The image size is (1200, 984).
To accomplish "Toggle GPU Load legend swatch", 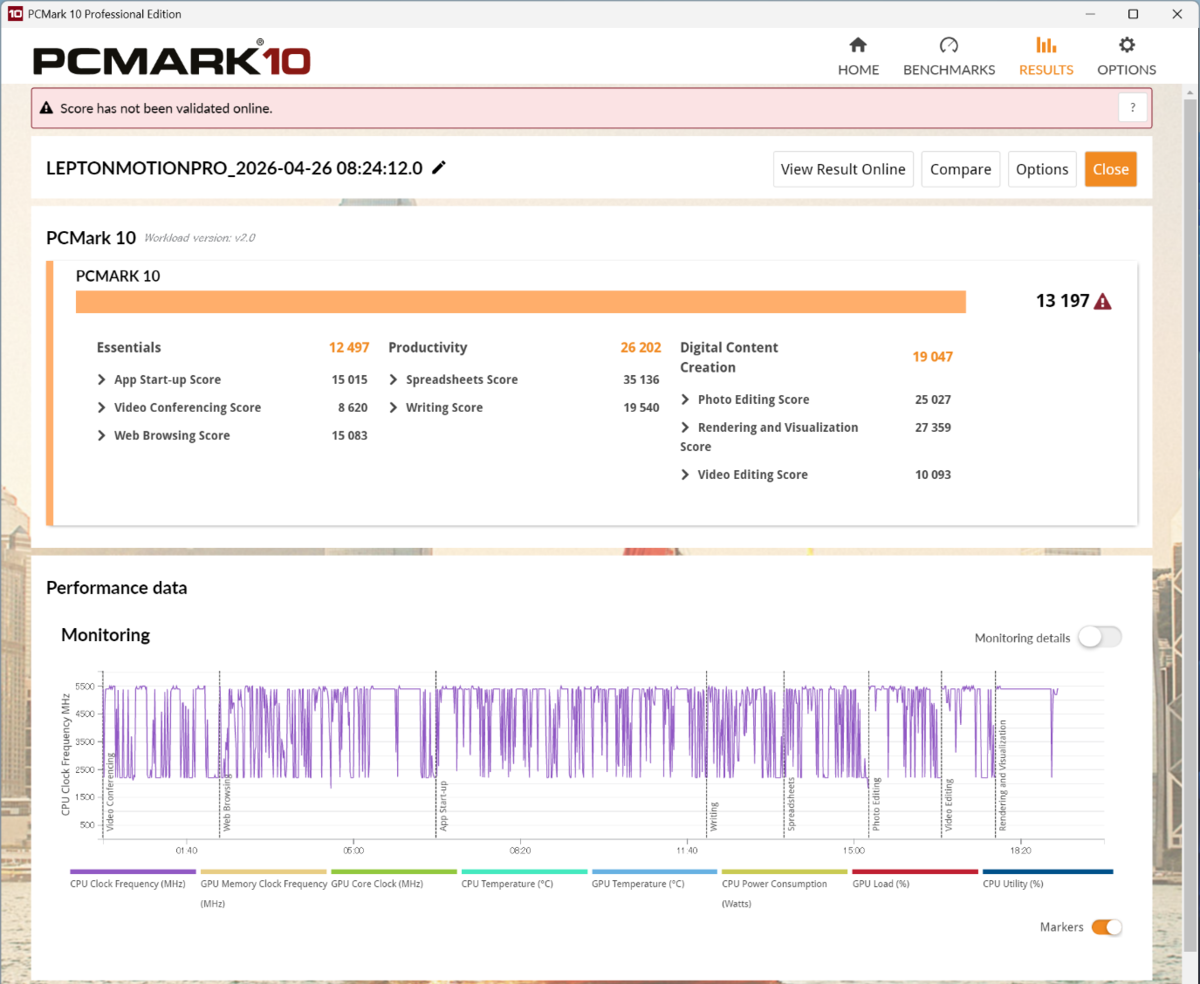I will pos(915,872).
